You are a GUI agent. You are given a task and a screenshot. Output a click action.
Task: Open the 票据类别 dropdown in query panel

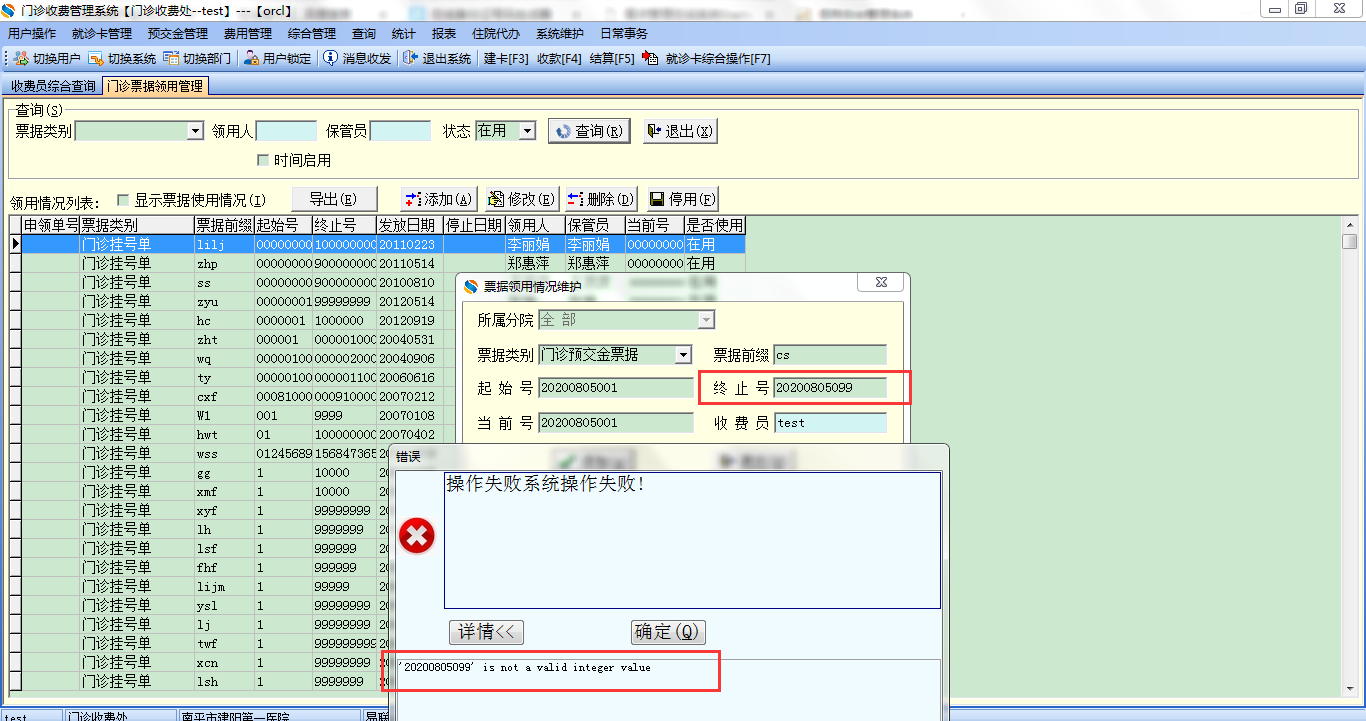tap(195, 131)
